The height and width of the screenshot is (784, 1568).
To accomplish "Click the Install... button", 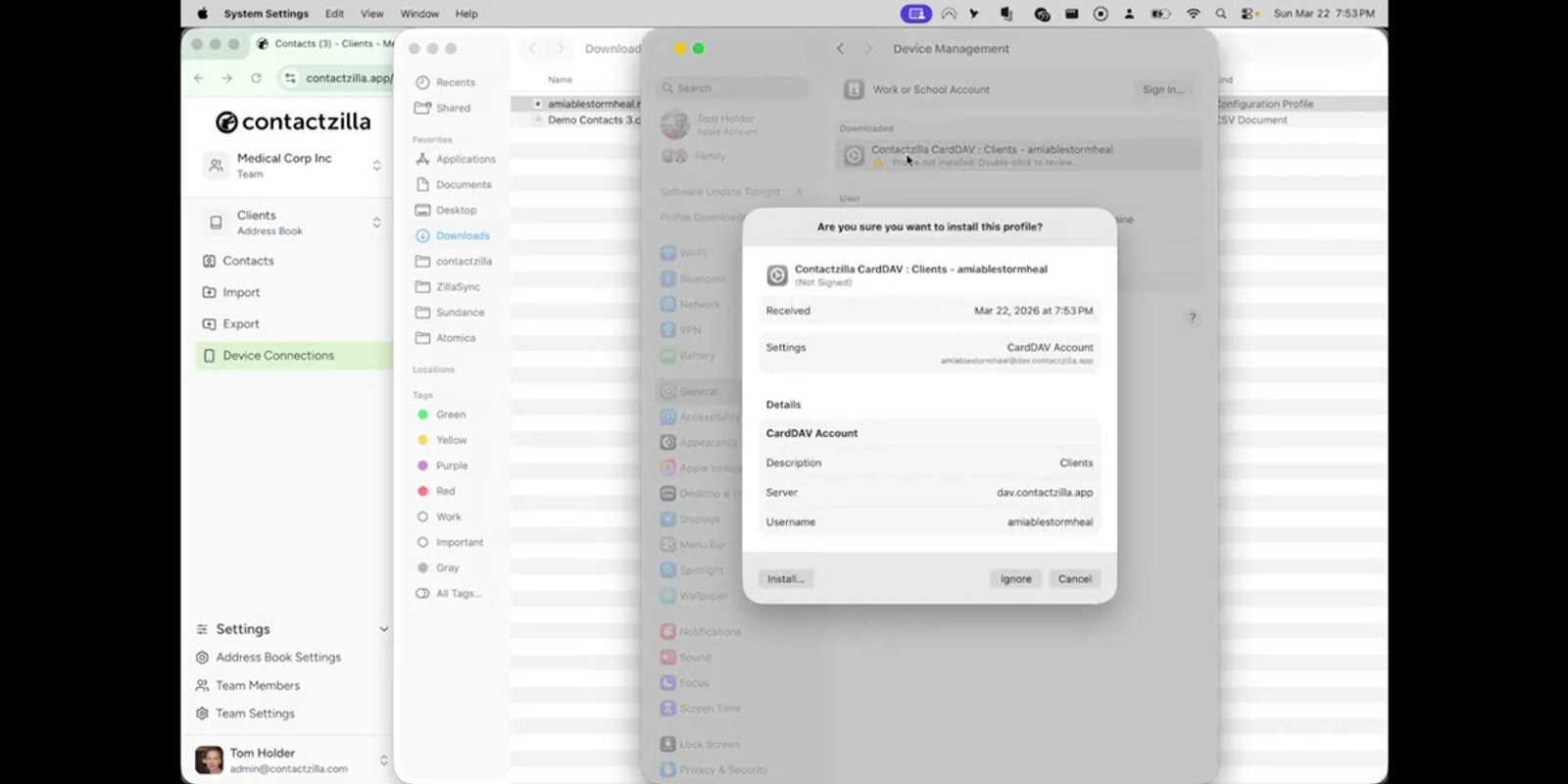I will point(786,579).
